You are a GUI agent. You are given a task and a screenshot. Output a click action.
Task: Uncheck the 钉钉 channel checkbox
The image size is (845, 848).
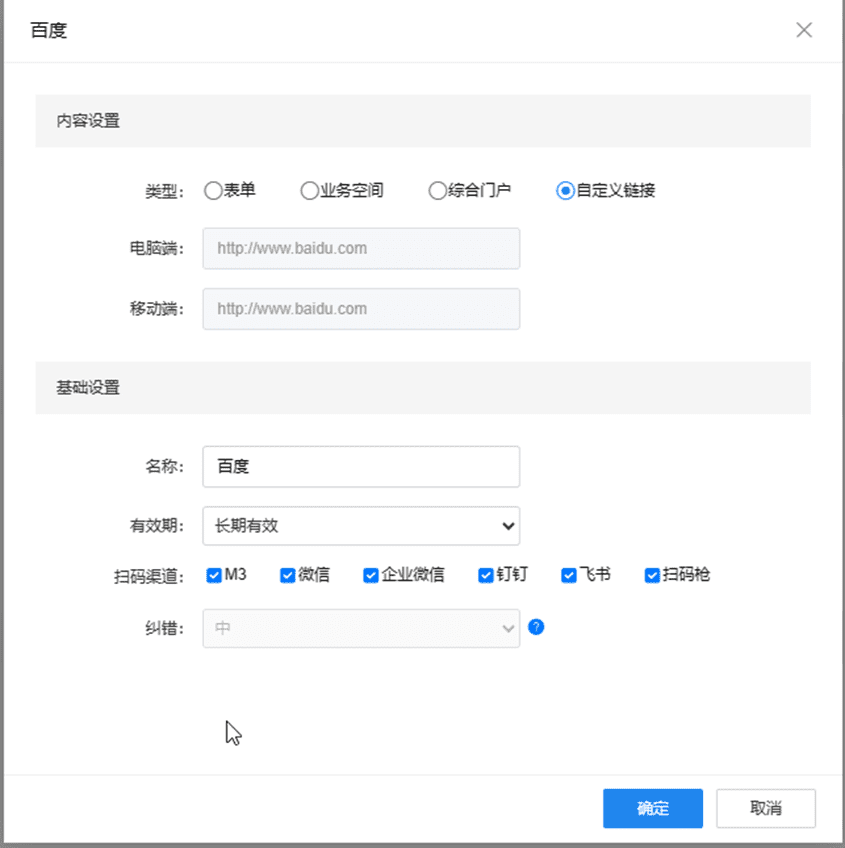[486, 575]
